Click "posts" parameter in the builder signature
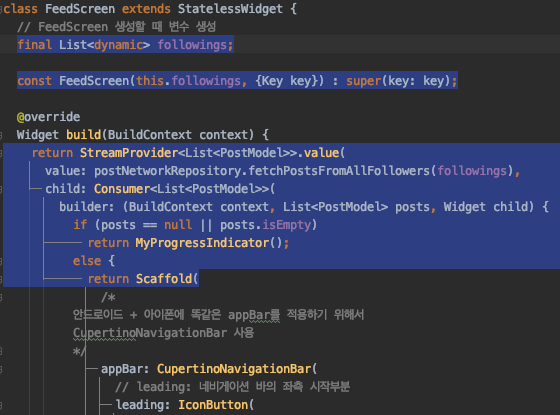Image resolution: width=560 pixels, height=415 pixels. click(x=412, y=207)
